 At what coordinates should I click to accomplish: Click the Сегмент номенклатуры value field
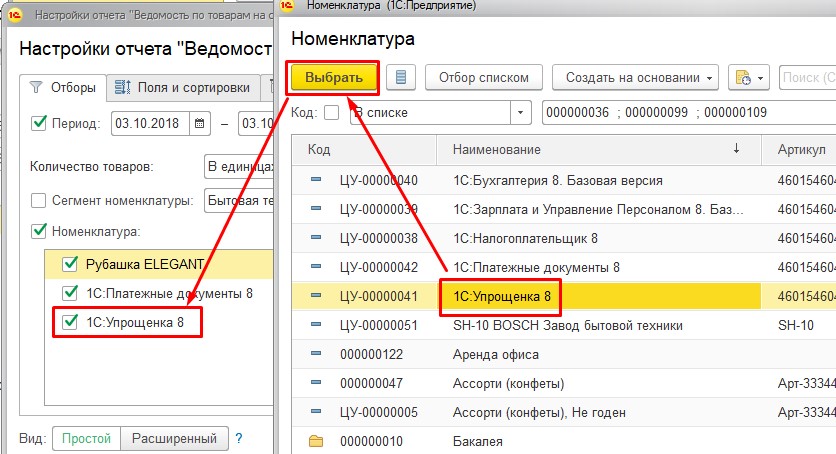click(238, 201)
